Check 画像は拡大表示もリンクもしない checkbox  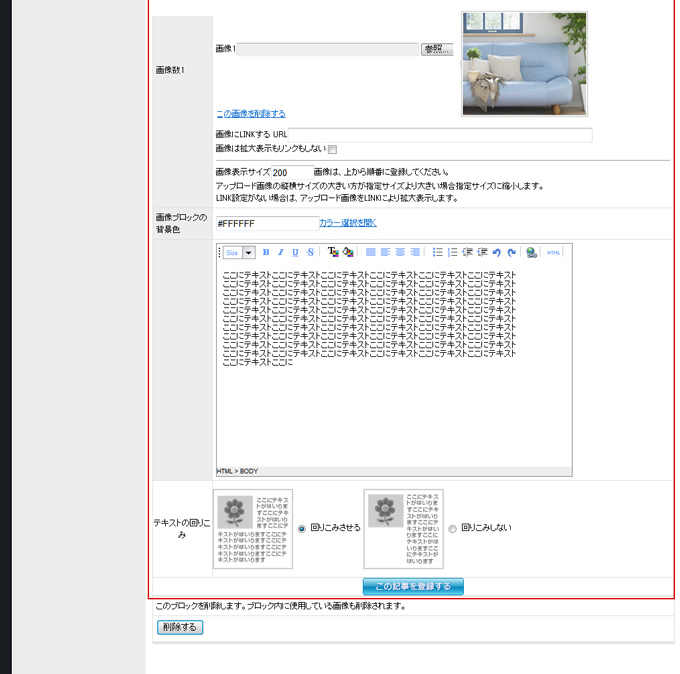(x=333, y=150)
